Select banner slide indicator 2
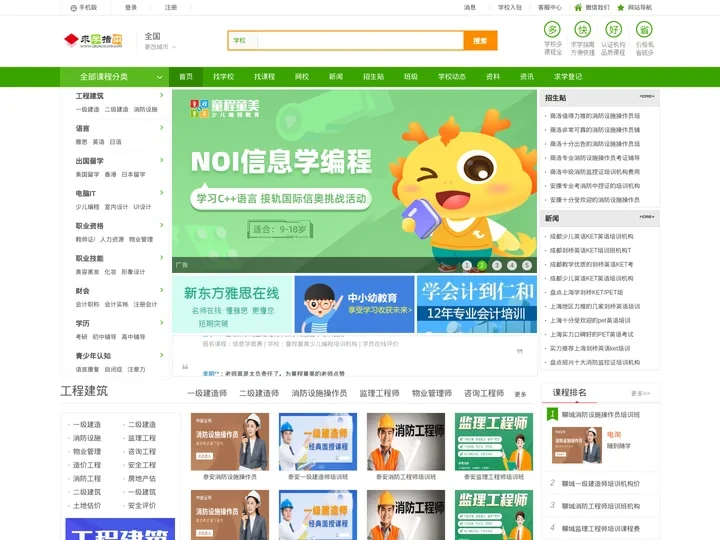Image resolution: width=720 pixels, height=540 pixels. point(482,265)
